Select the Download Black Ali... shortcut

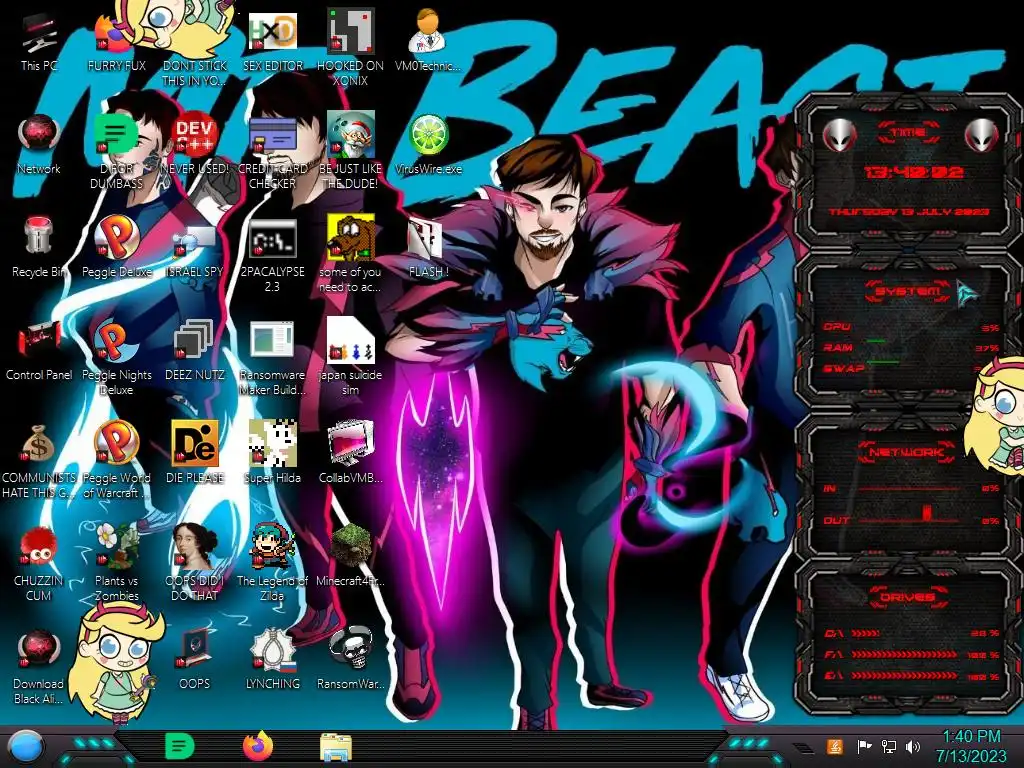(39, 666)
